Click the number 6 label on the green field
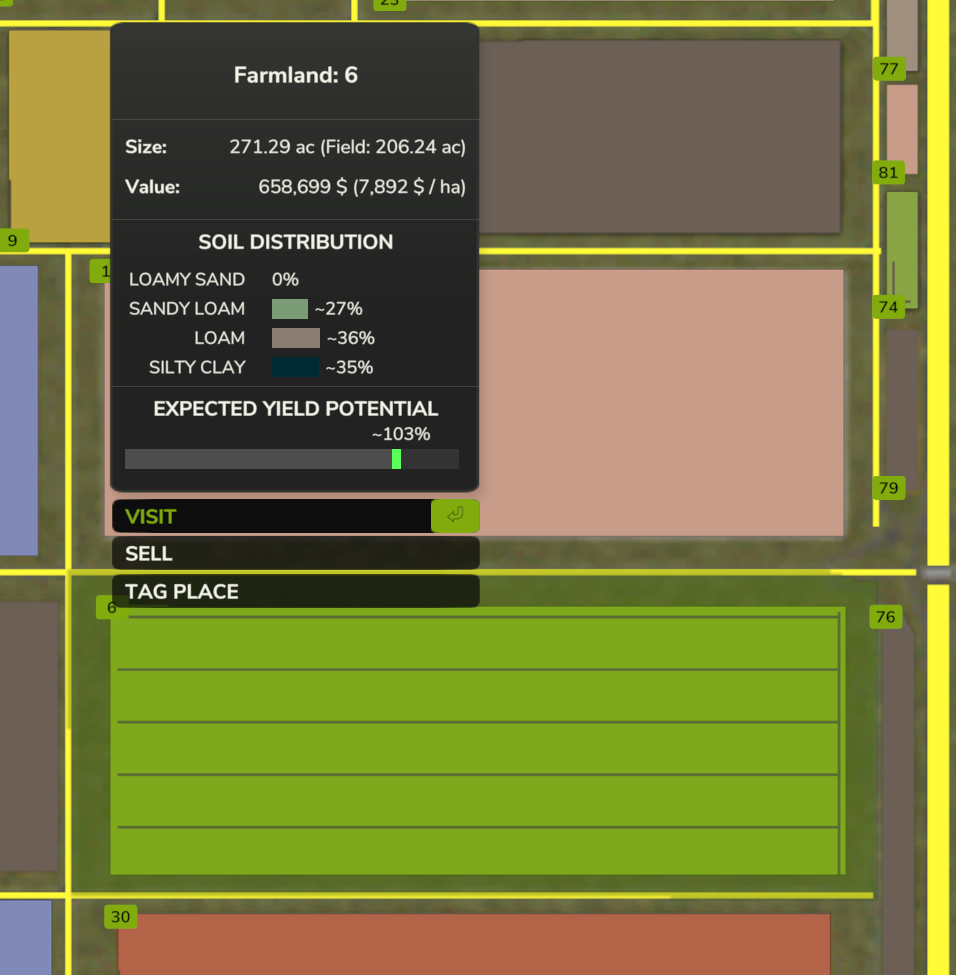Viewport: 956px width, 975px height. coord(112,608)
